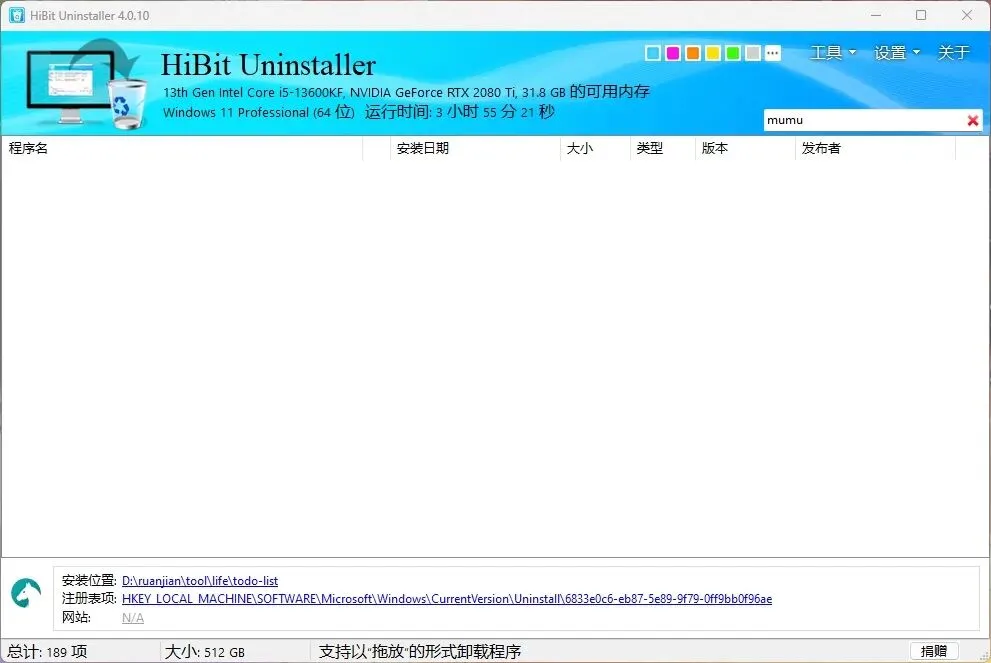Click the 总计: 189 项 status text
This screenshot has height=663, width=991.
pyautogui.click(x=47, y=652)
